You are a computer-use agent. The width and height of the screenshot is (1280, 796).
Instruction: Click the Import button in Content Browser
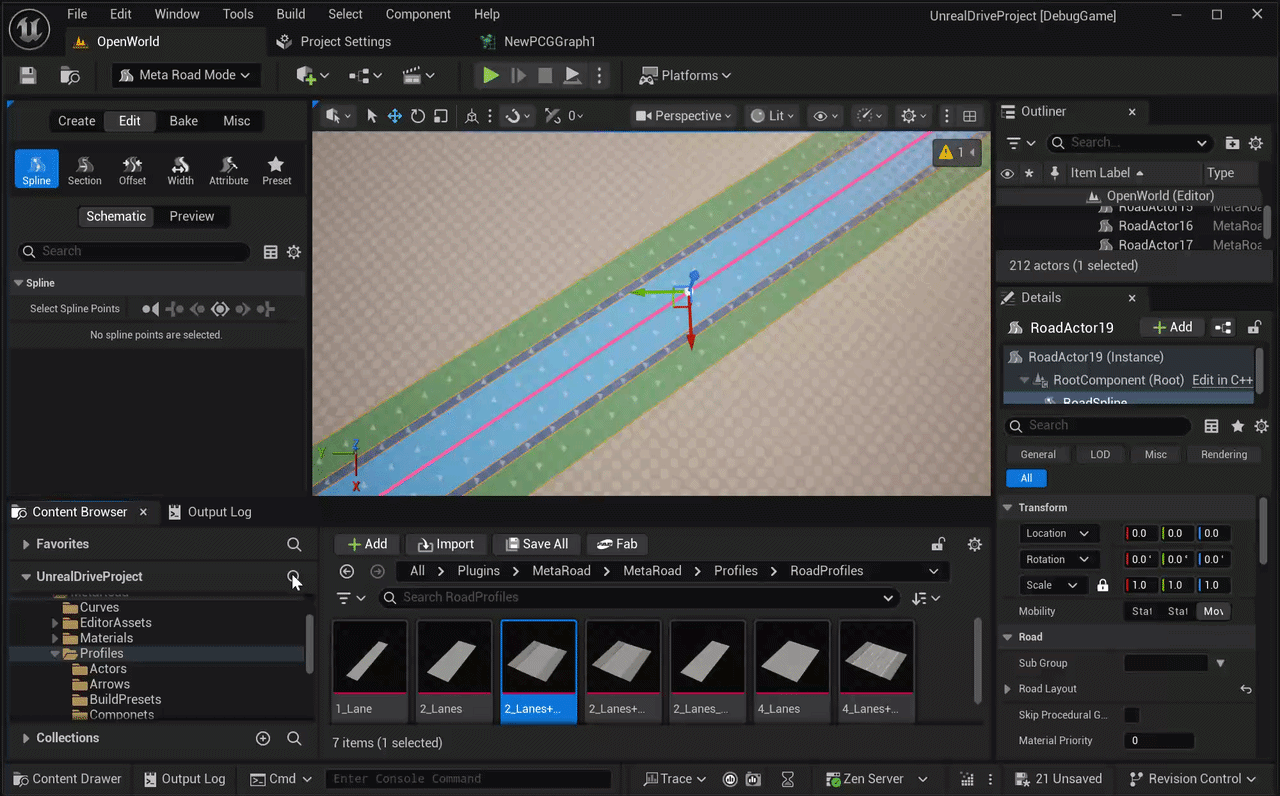click(445, 544)
